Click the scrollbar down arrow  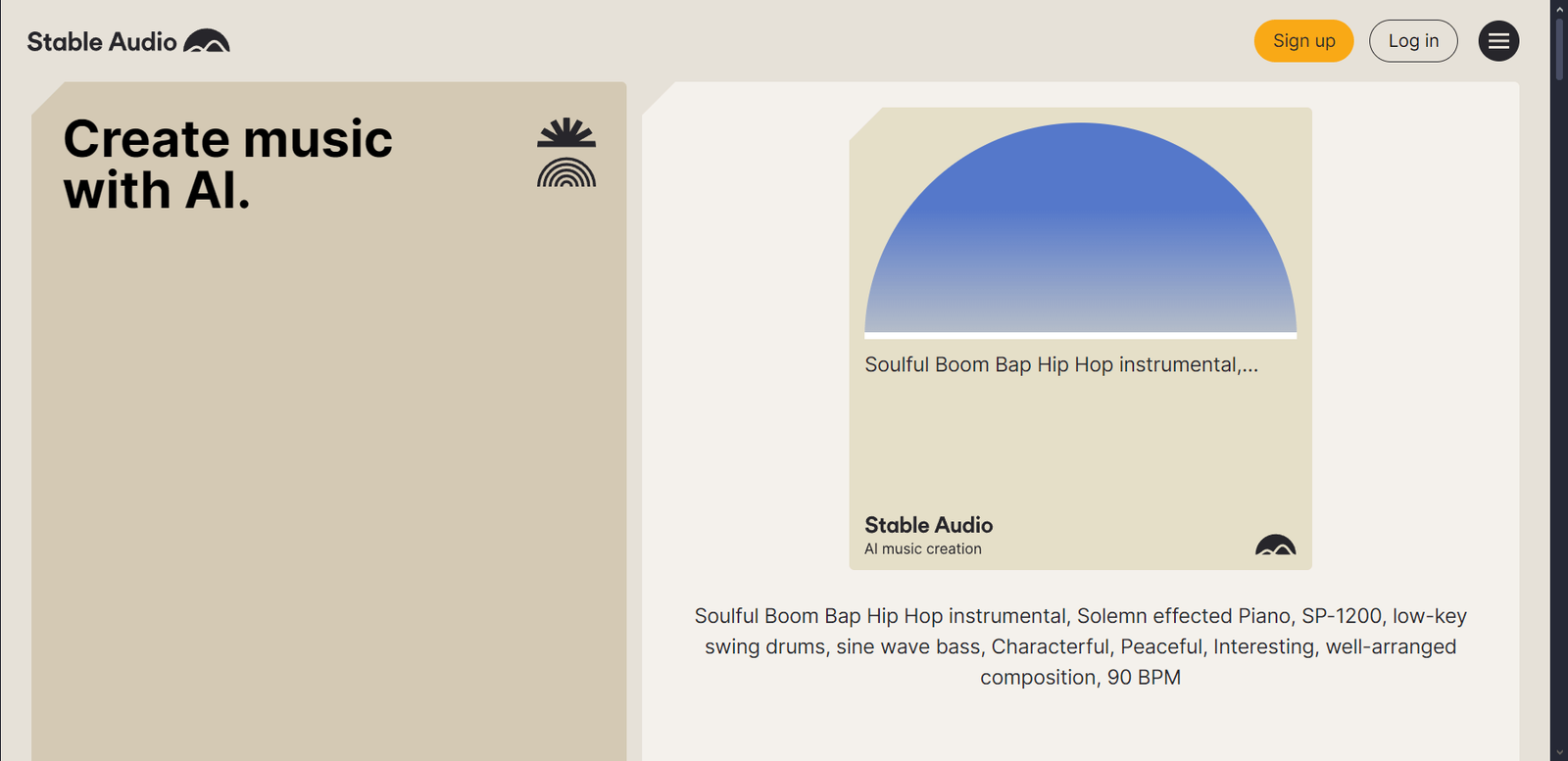(x=1560, y=752)
